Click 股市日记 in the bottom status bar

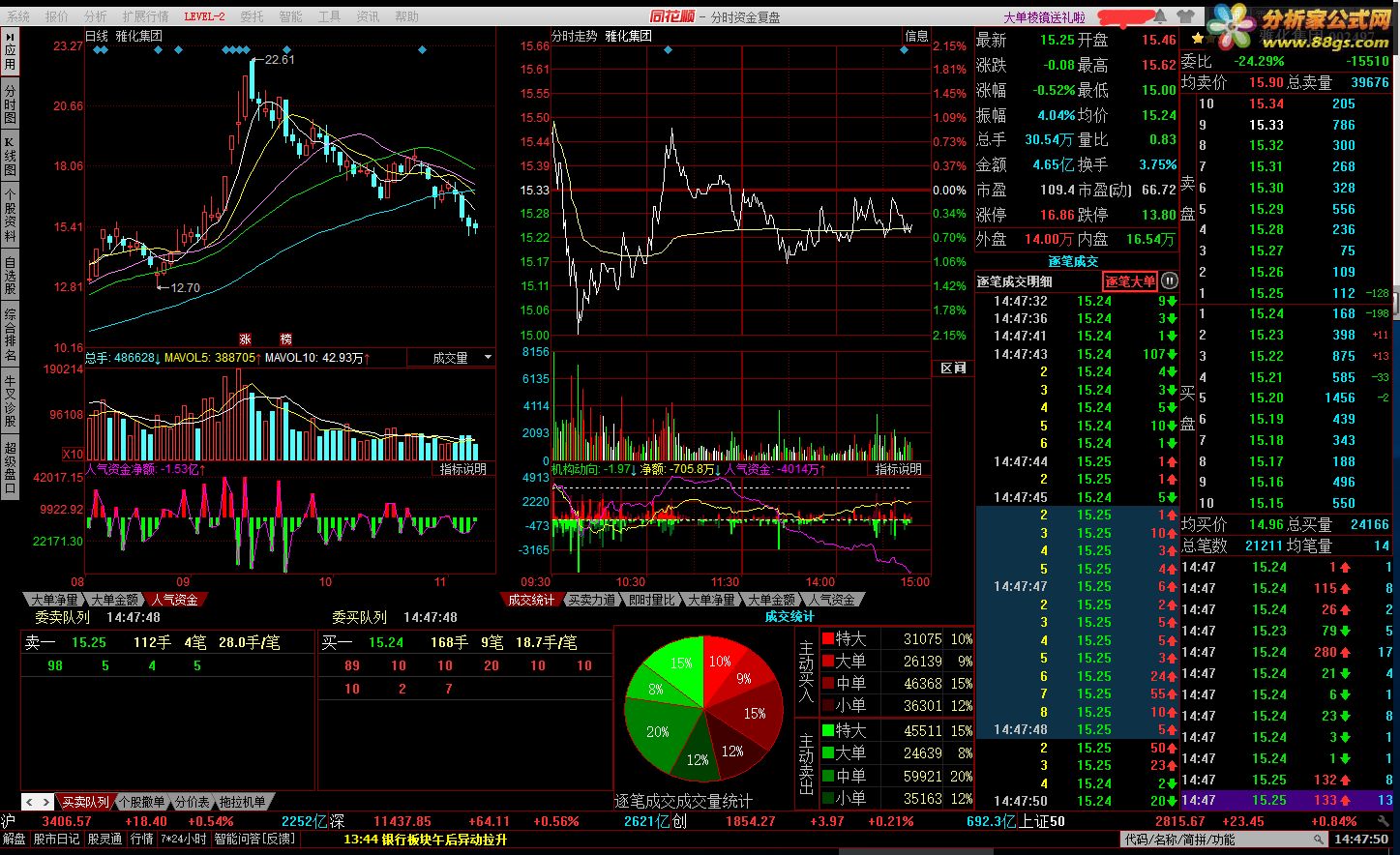tap(57, 840)
